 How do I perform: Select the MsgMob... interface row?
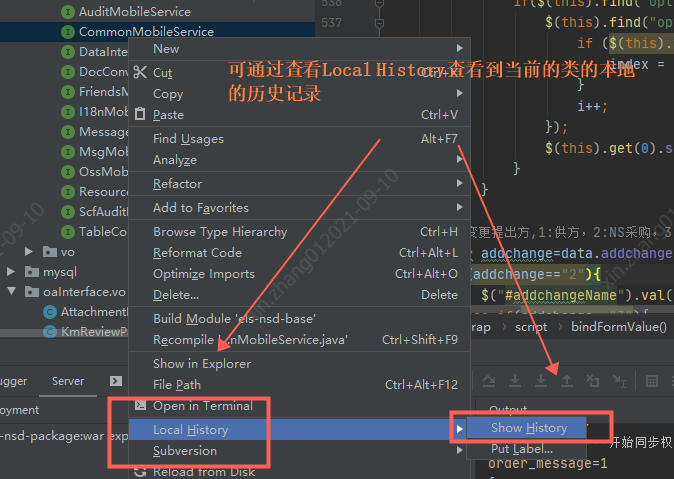coord(64,152)
